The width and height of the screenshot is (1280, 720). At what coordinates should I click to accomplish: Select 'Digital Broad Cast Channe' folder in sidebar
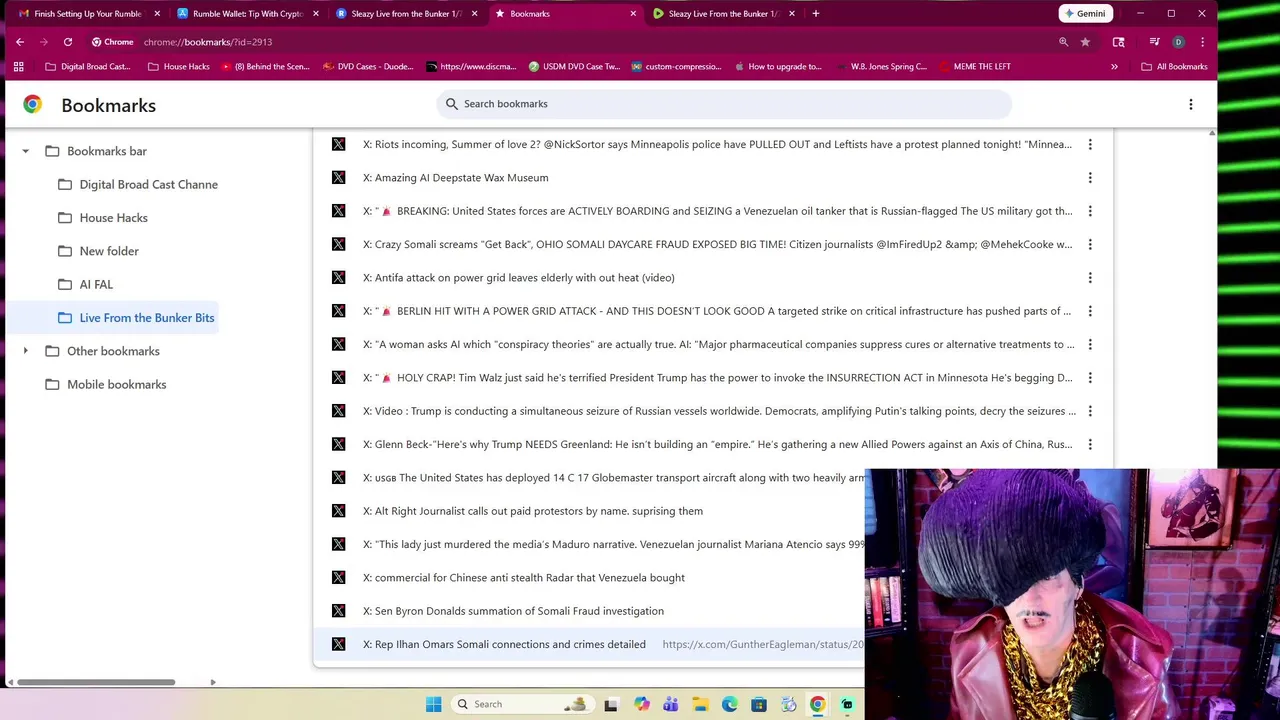pos(137,185)
